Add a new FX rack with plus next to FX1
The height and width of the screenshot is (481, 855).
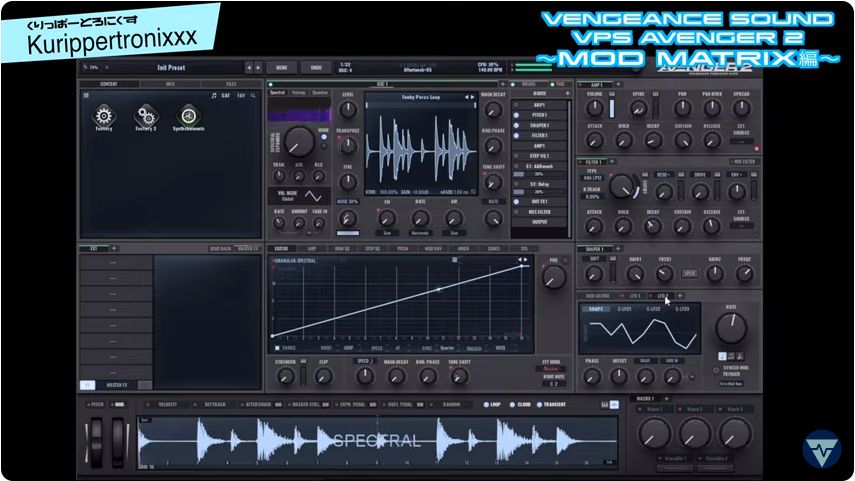[x=114, y=248]
